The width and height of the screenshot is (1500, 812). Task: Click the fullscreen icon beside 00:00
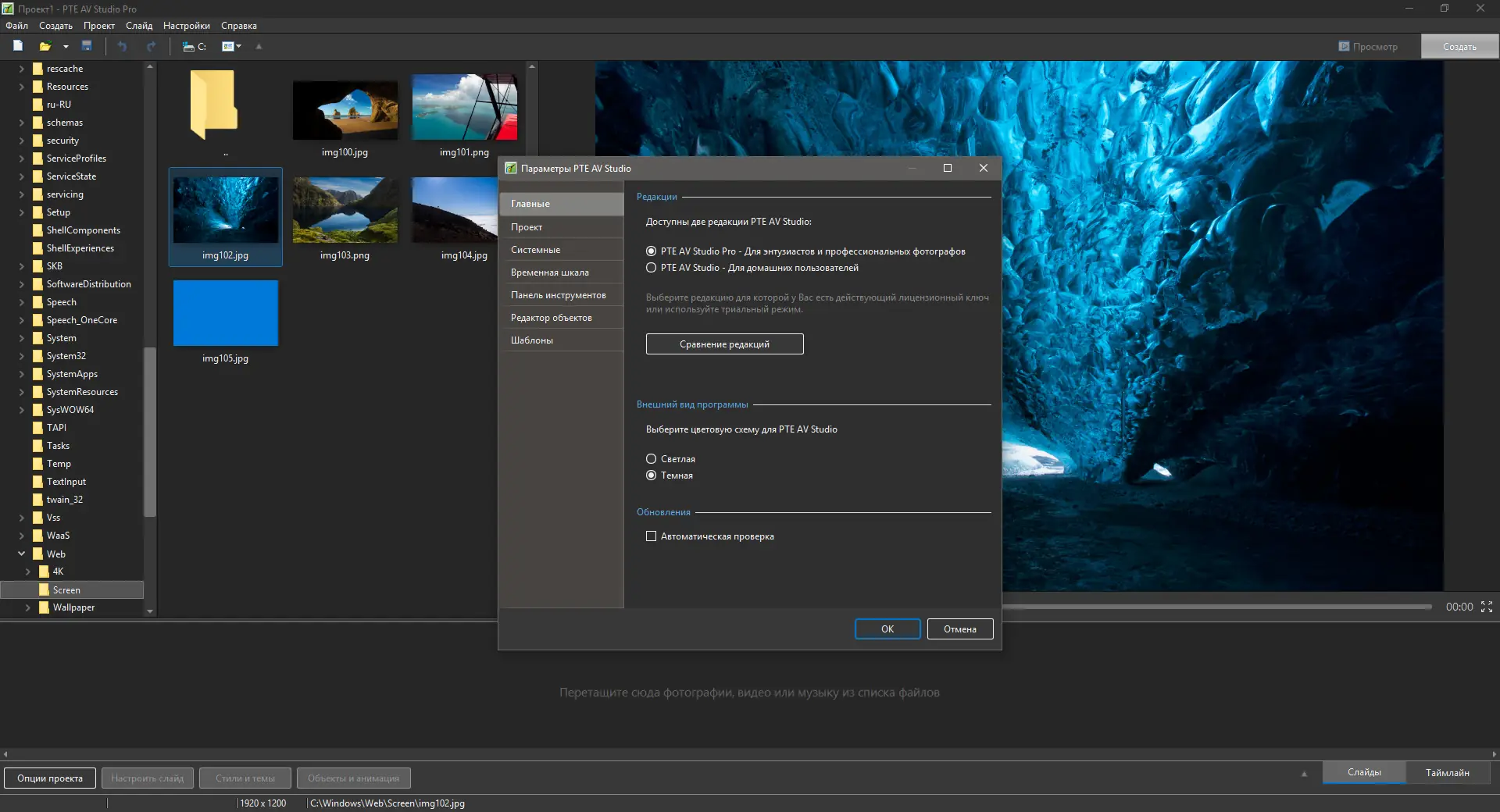point(1487,607)
